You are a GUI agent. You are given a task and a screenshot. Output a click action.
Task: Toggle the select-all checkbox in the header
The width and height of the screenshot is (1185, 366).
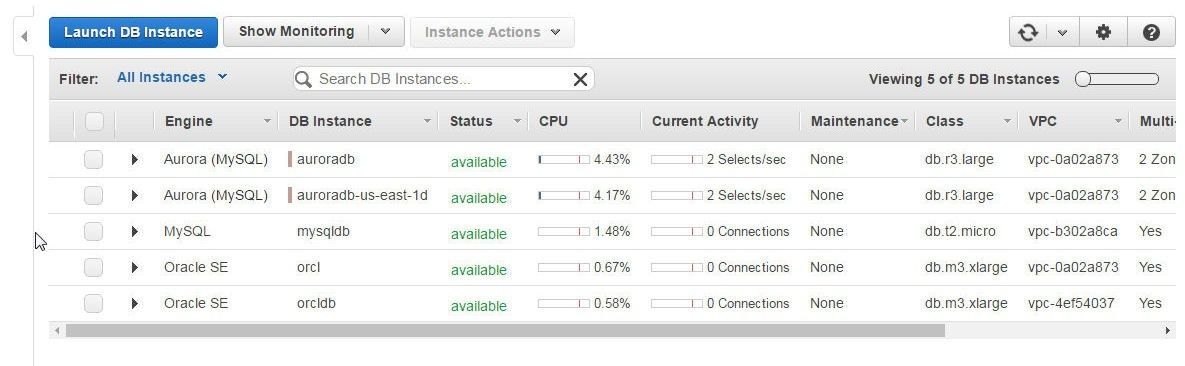[x=94, y=121]
